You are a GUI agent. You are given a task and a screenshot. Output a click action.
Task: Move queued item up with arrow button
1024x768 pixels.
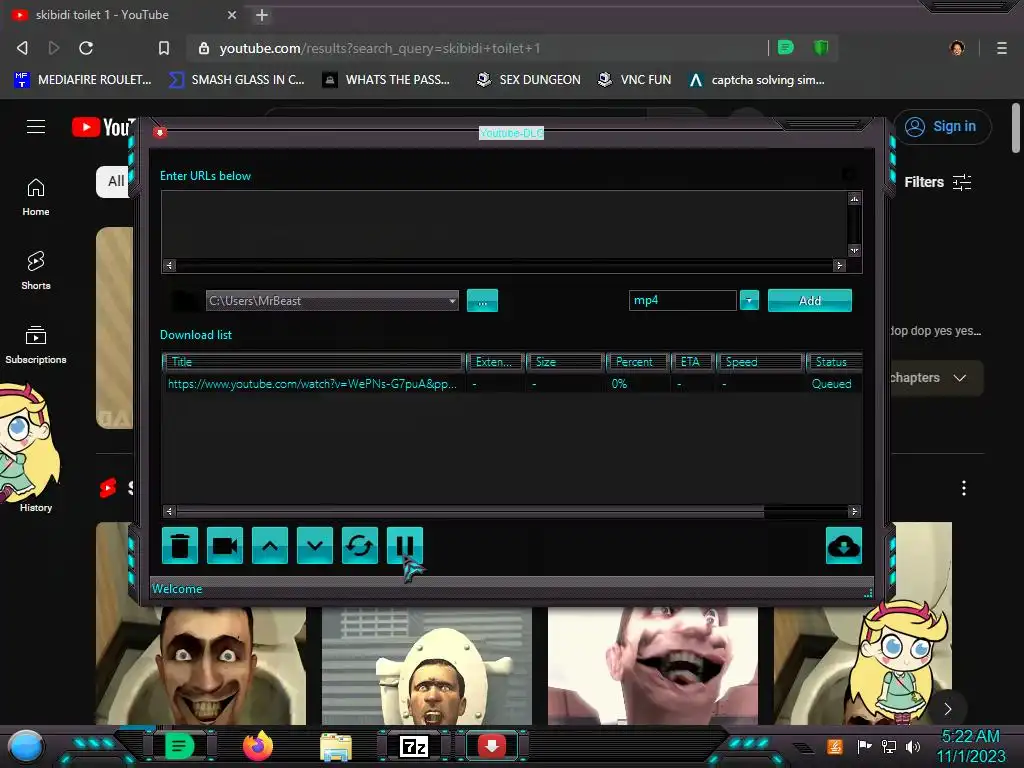(270, 545)
